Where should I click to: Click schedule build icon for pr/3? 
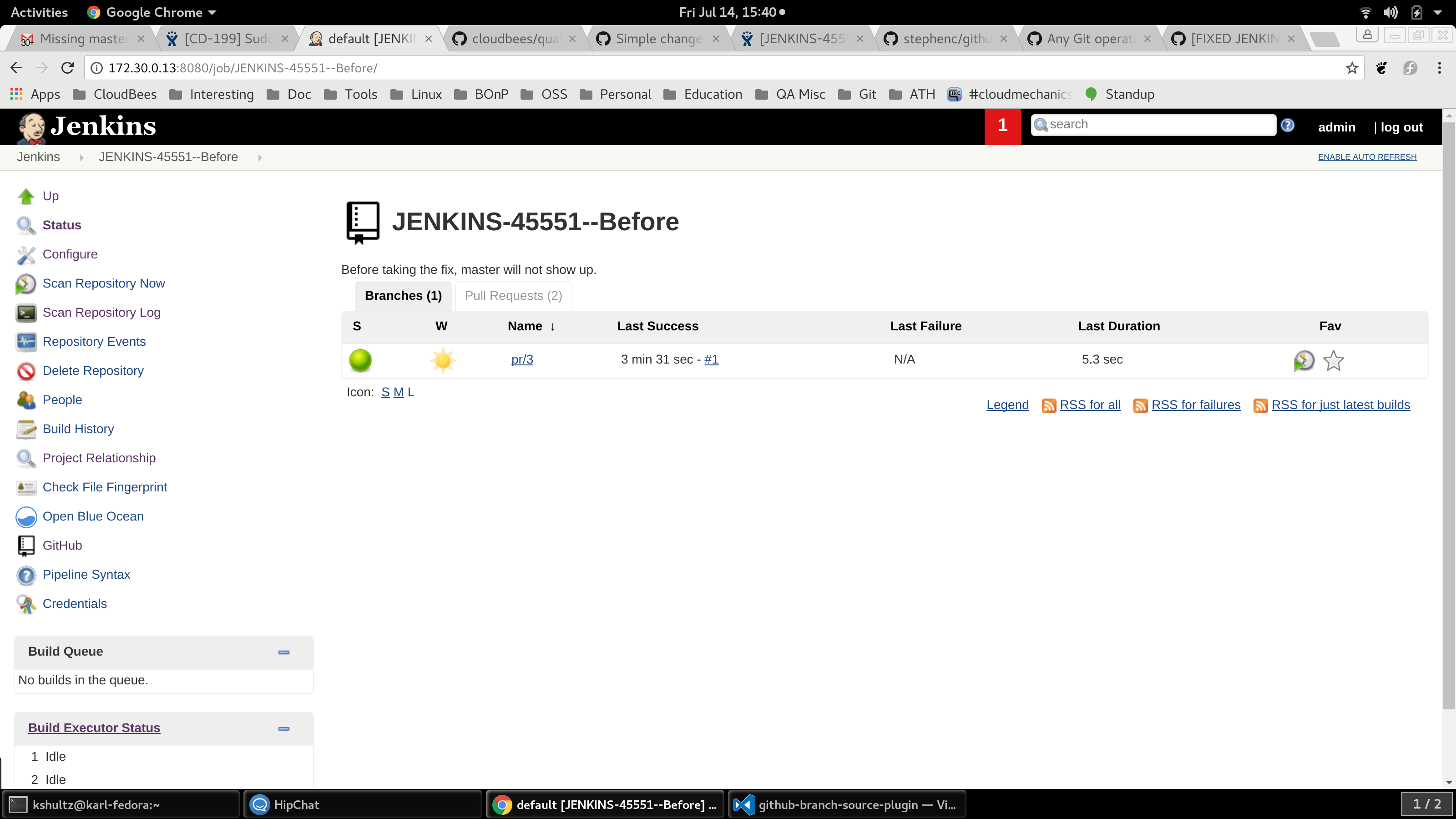click(x=1304, y=360)
